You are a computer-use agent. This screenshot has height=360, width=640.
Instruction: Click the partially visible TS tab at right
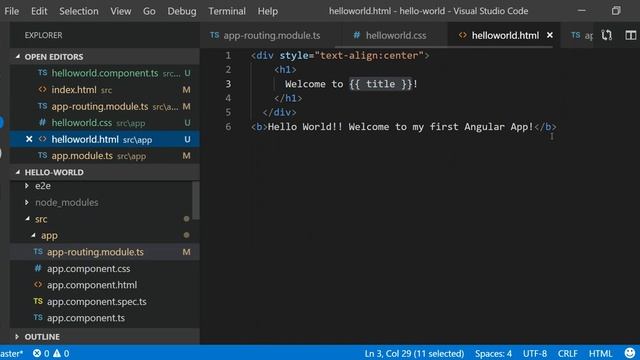coord(581,36)
